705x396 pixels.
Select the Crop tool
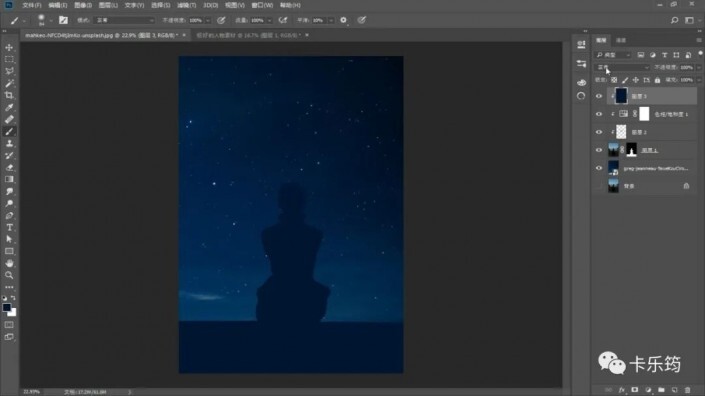click(9, 95)
